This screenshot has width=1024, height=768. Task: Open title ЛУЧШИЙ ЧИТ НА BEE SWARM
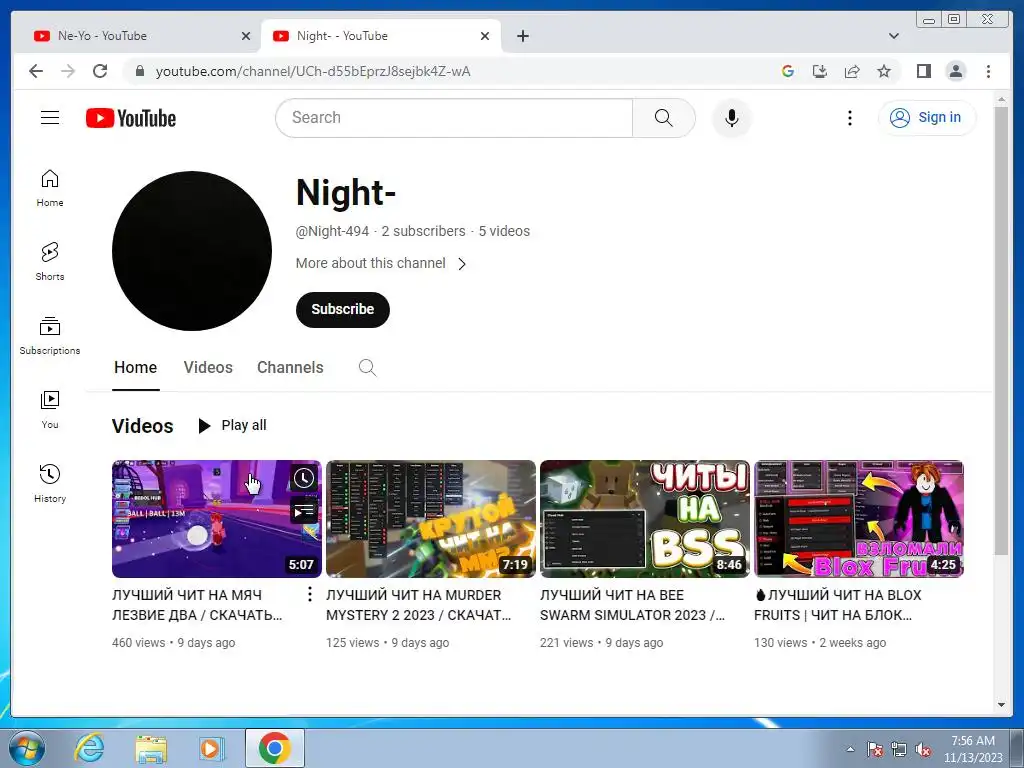632,605
